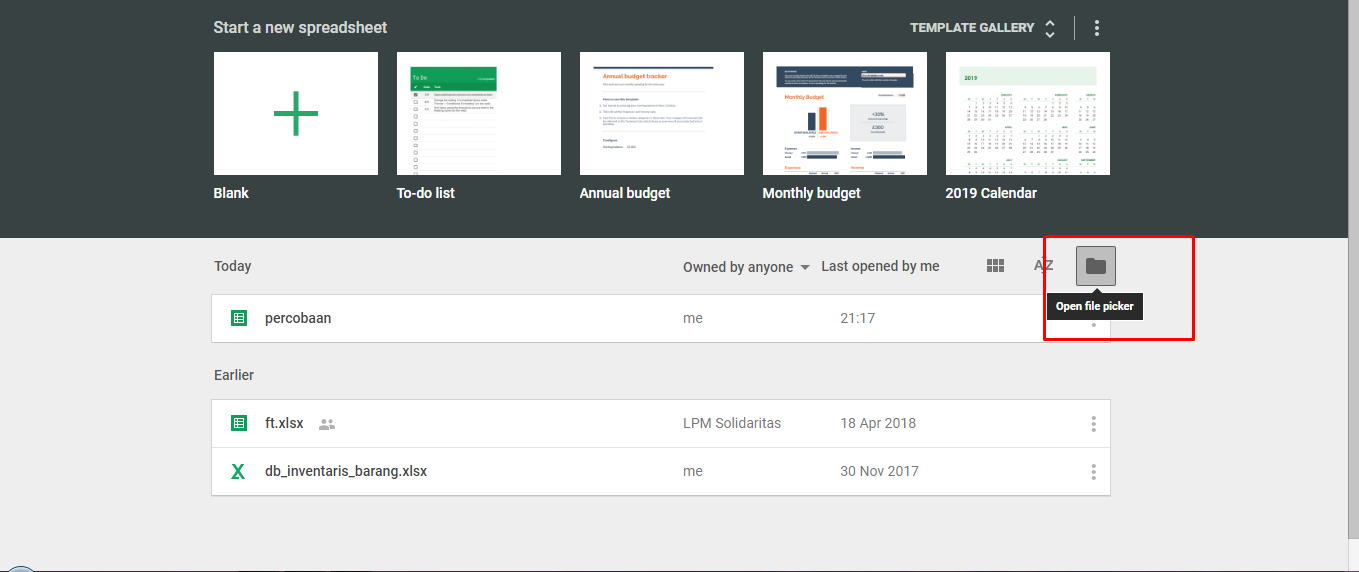Open more options for ft.xlsx
This screenshot has height=572, width=1359.
(1093, 424)
